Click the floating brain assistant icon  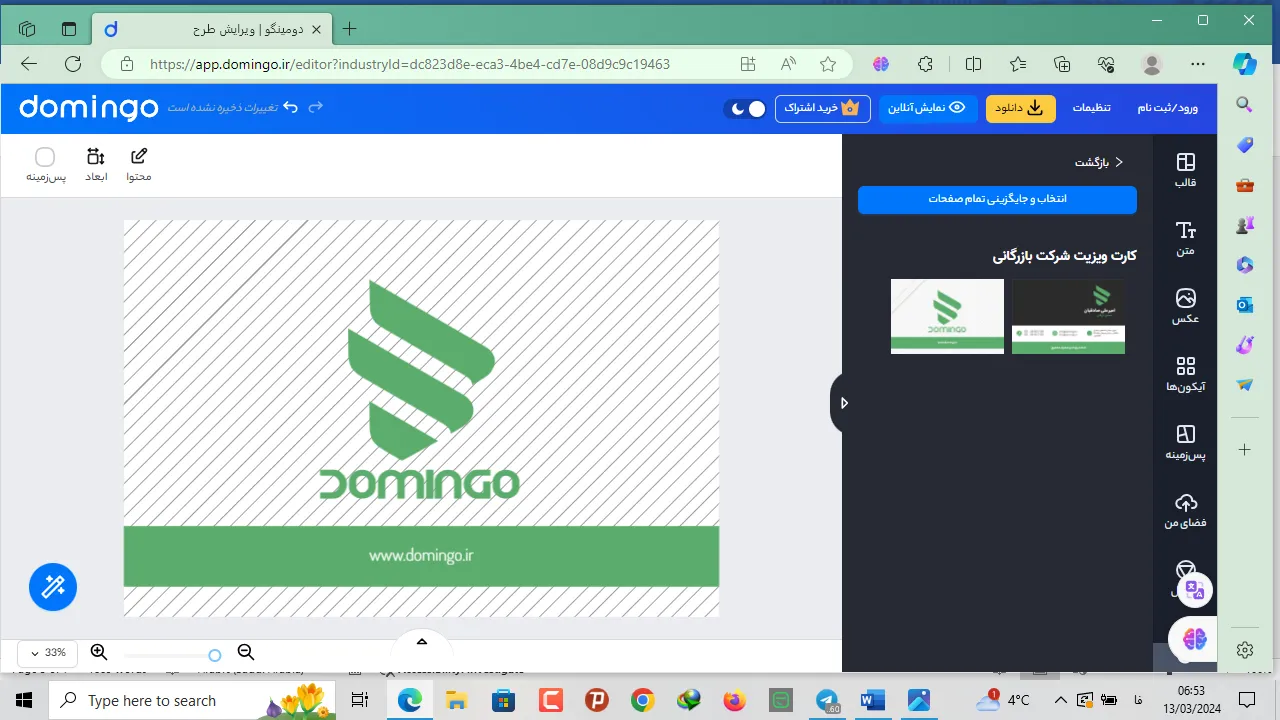(x=1194, y=638)
